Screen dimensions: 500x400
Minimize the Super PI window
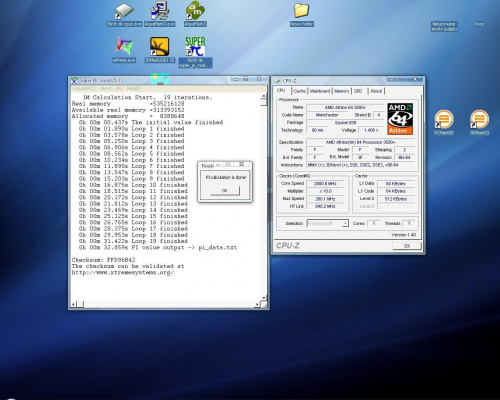tap(235, 79)
